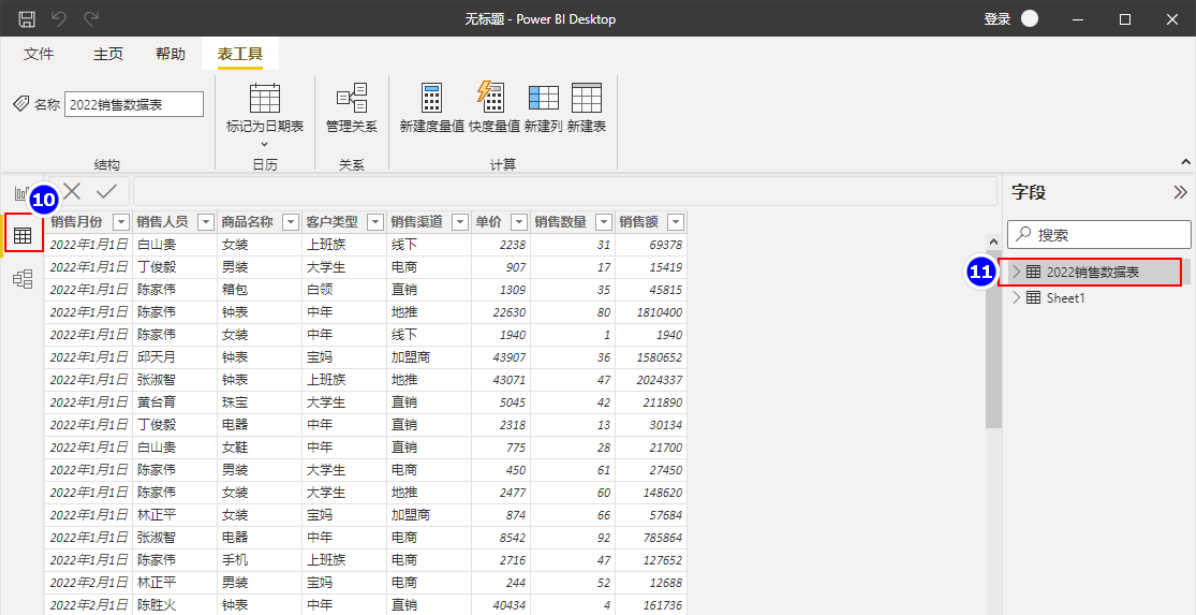The image size is (1196, 615).
Task: Click cell with value 69378
Action: pyautogui.click(x=651, y=245)
